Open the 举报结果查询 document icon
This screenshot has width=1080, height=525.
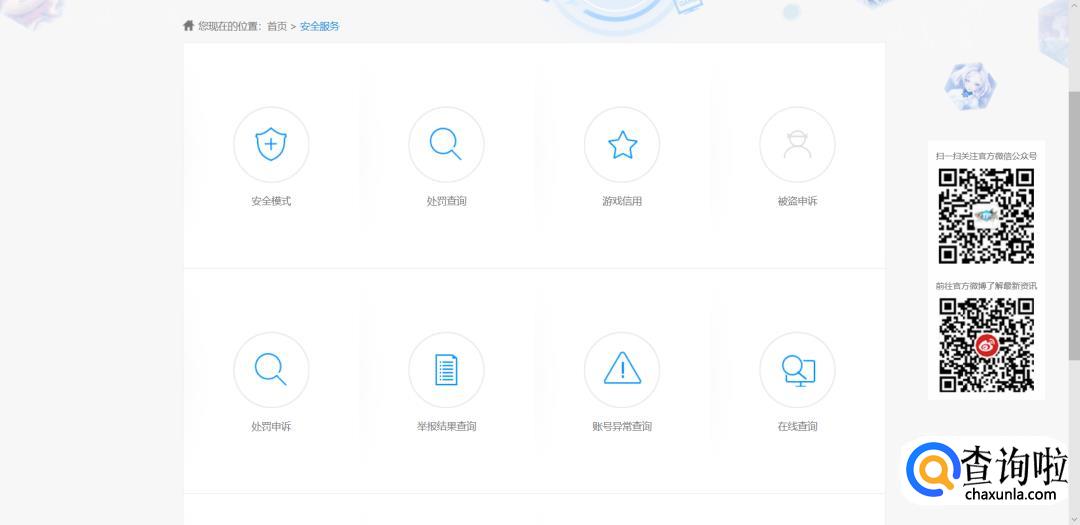point(446,370)
